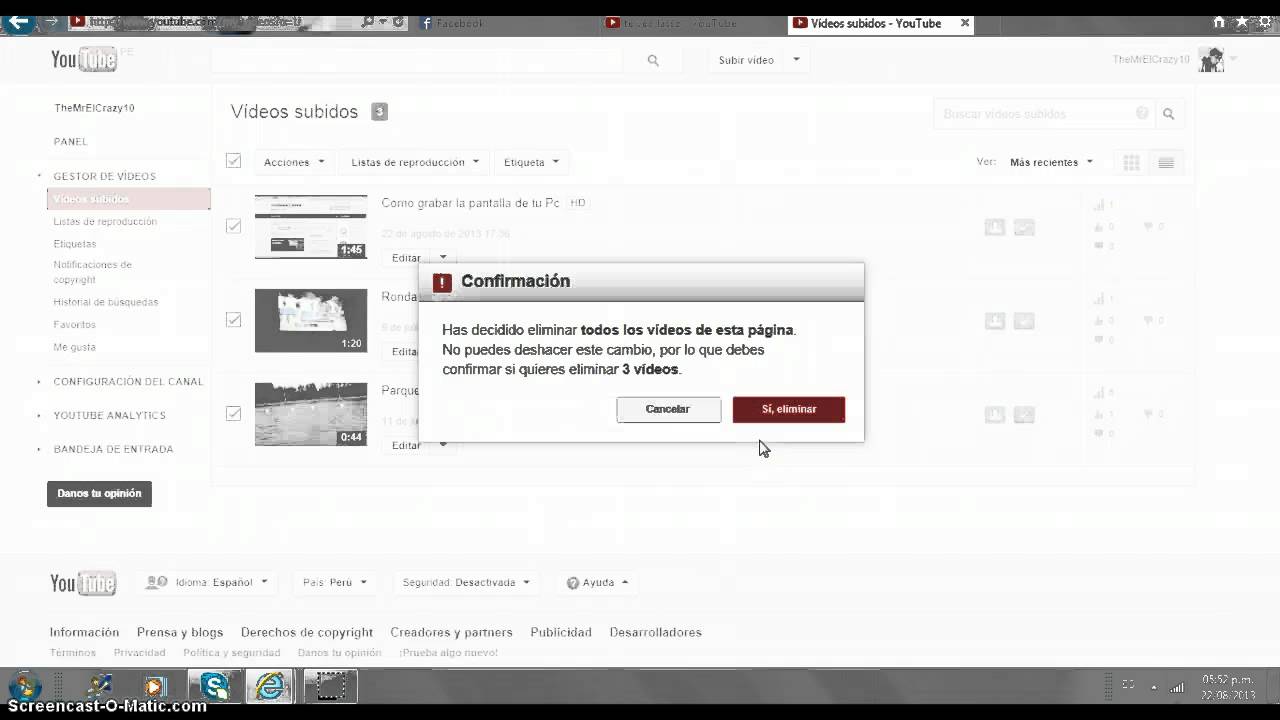
Task: Click the analytics chart icon in second video row
Action: click(x=1023, y=321)
